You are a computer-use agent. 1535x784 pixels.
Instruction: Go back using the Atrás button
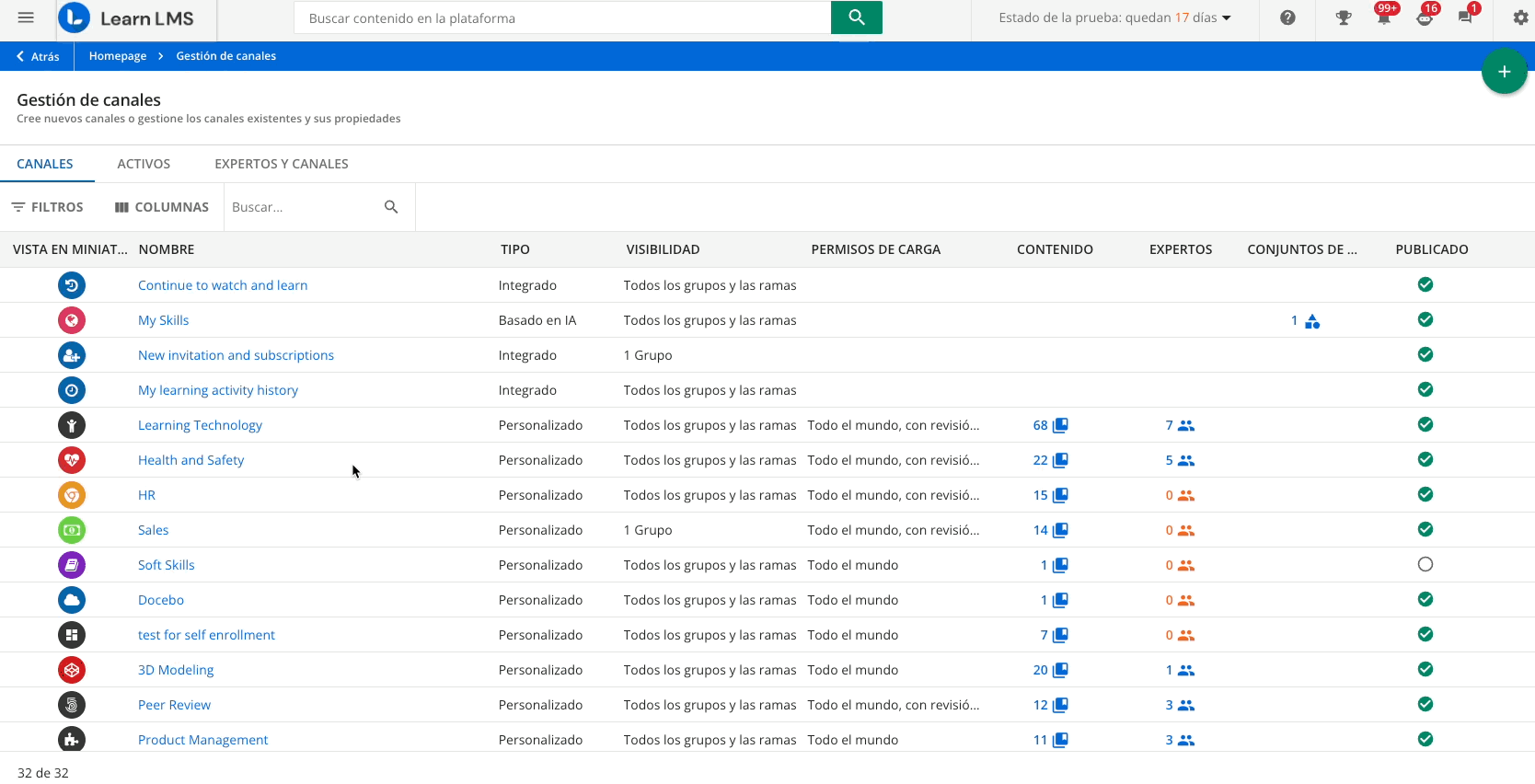tap(38, 56)
